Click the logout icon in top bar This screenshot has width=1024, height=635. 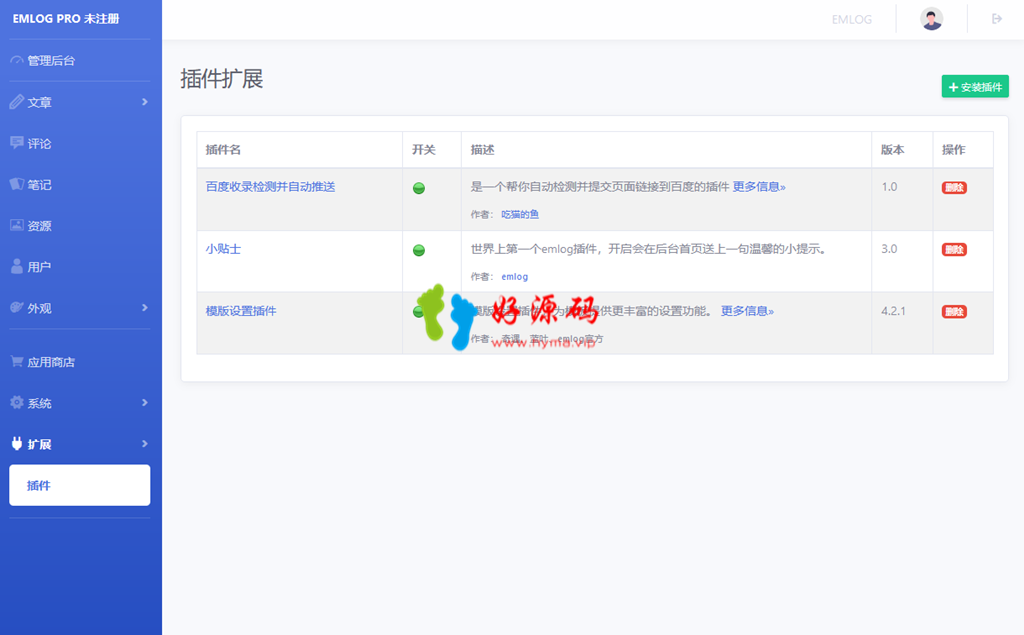coord(997,19)
